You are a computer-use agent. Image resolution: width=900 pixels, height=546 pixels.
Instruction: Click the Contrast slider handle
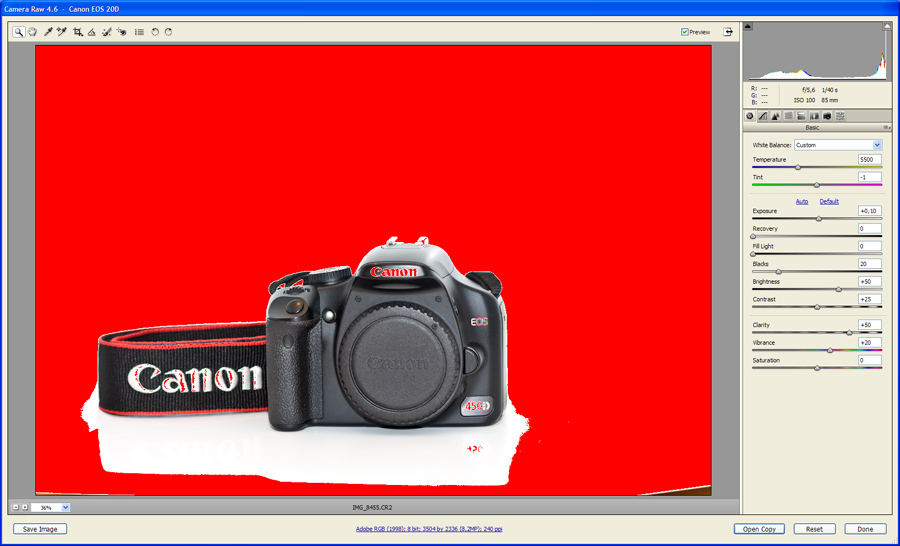(817, 307)
